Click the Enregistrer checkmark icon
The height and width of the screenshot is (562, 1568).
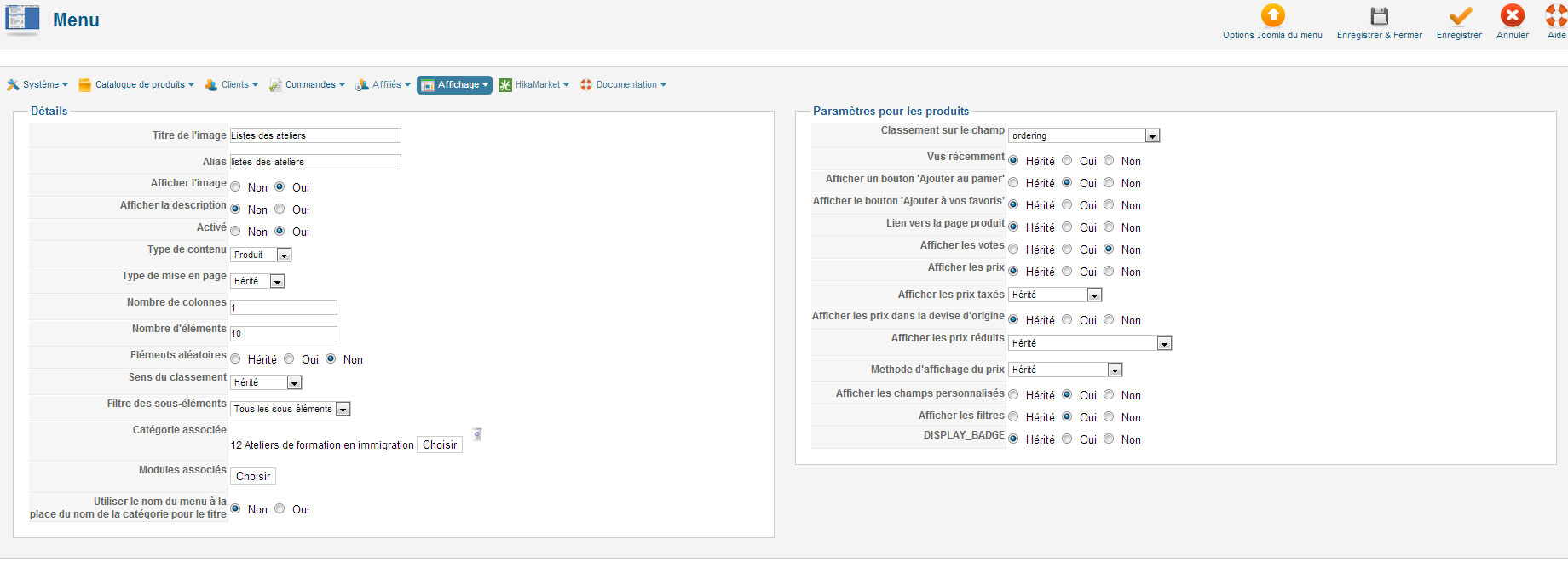tap(1460, 15)
